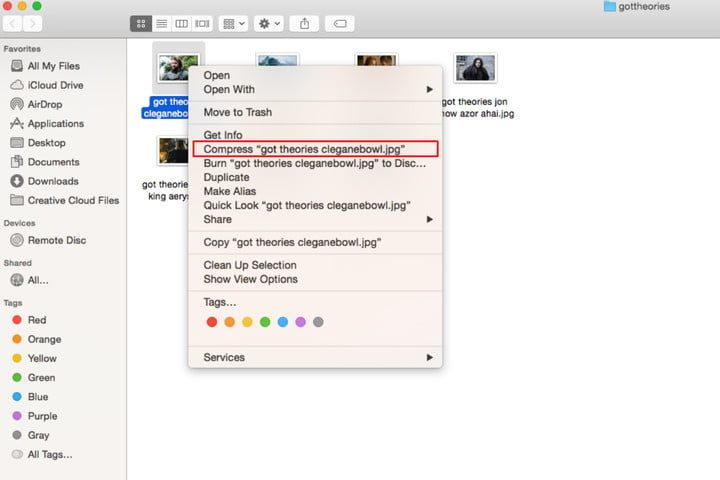Select the Purple tag in the sidebar
This screenshot has height=480, width=720.
click(43, 416)
